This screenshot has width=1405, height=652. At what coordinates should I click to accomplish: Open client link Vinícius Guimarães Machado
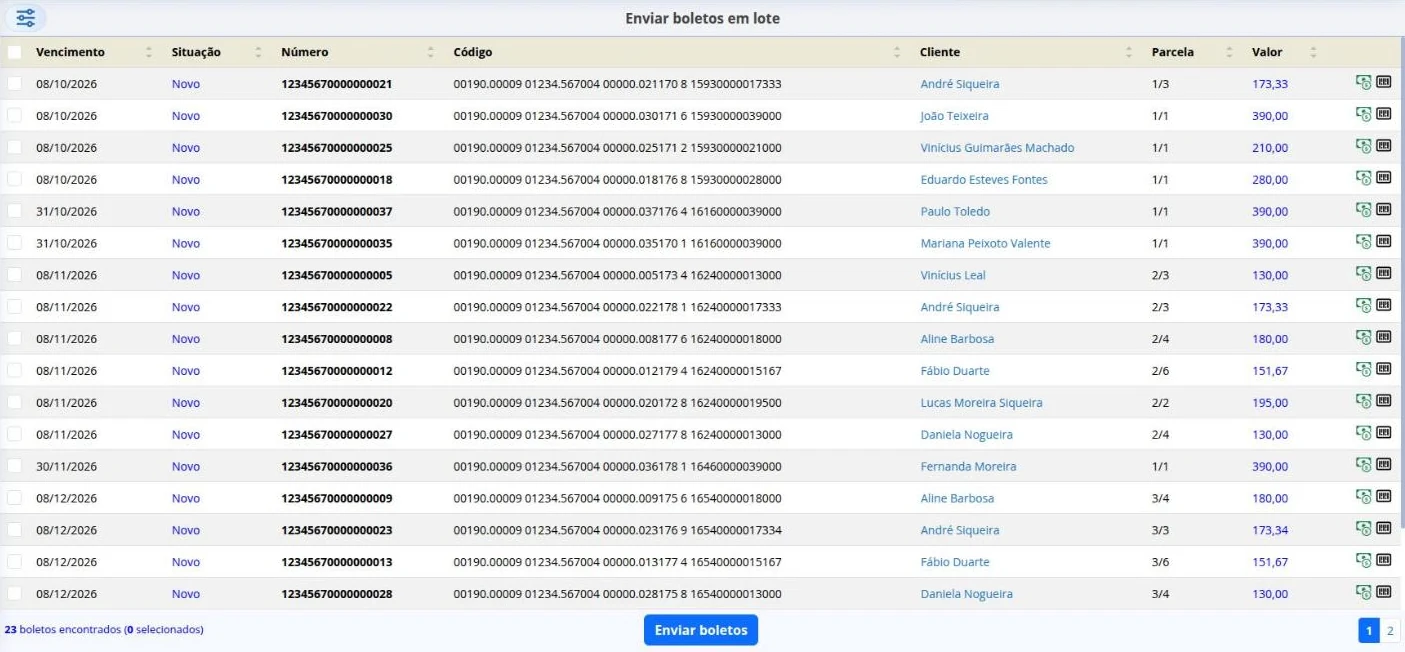(x=997, y=148)
